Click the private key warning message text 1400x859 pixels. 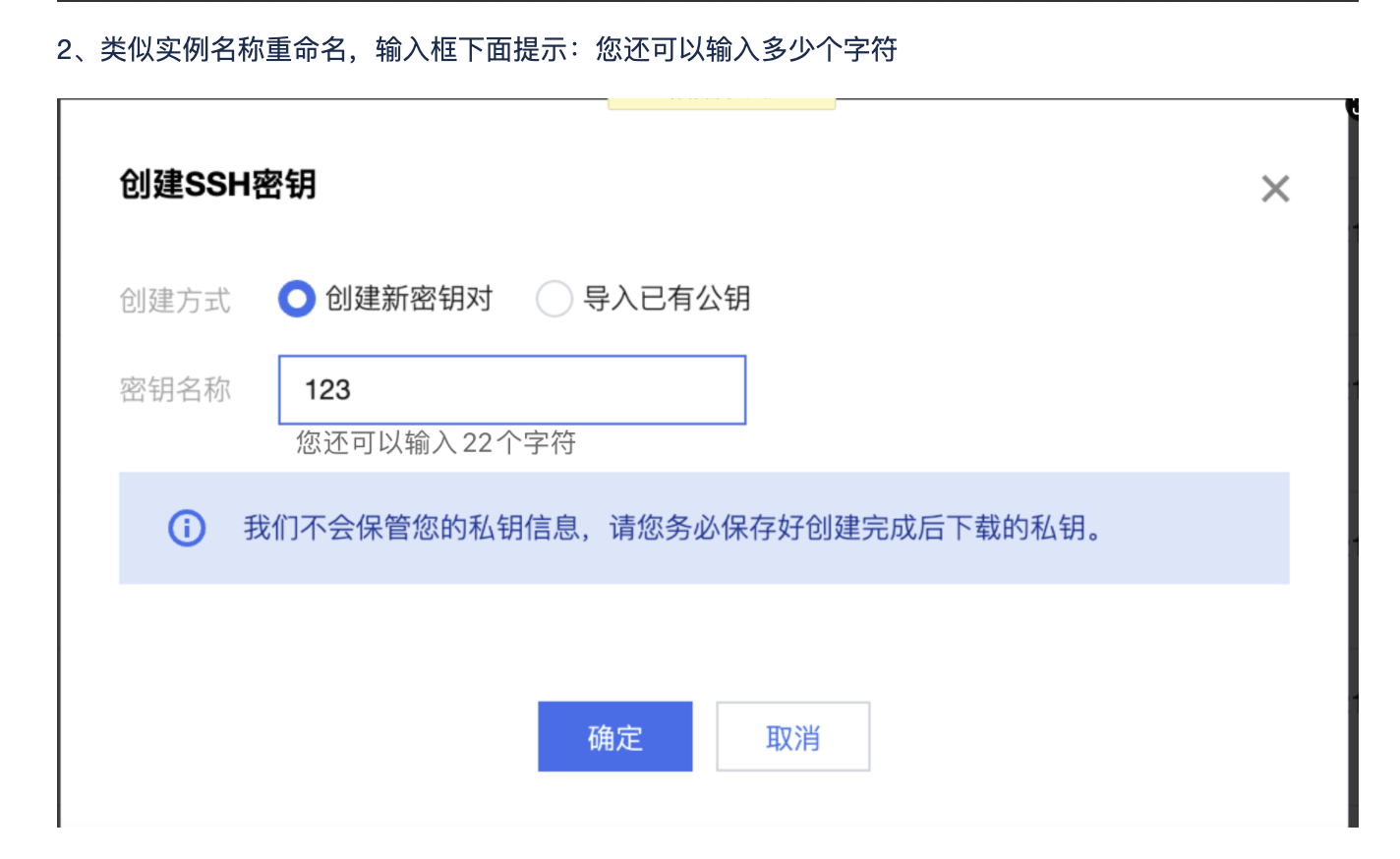pyautogui.click(x=672, y=528)
